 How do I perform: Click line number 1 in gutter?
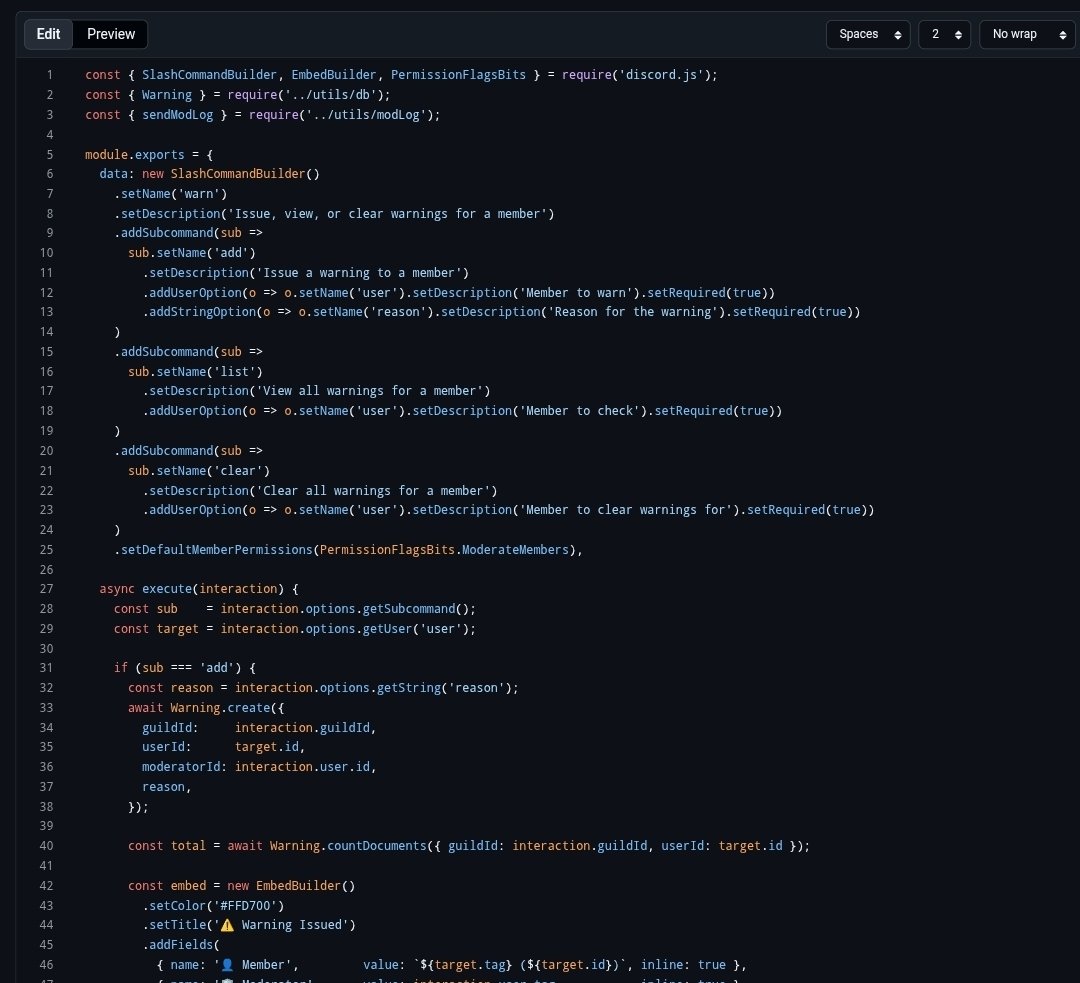click(x=50, y=74)
